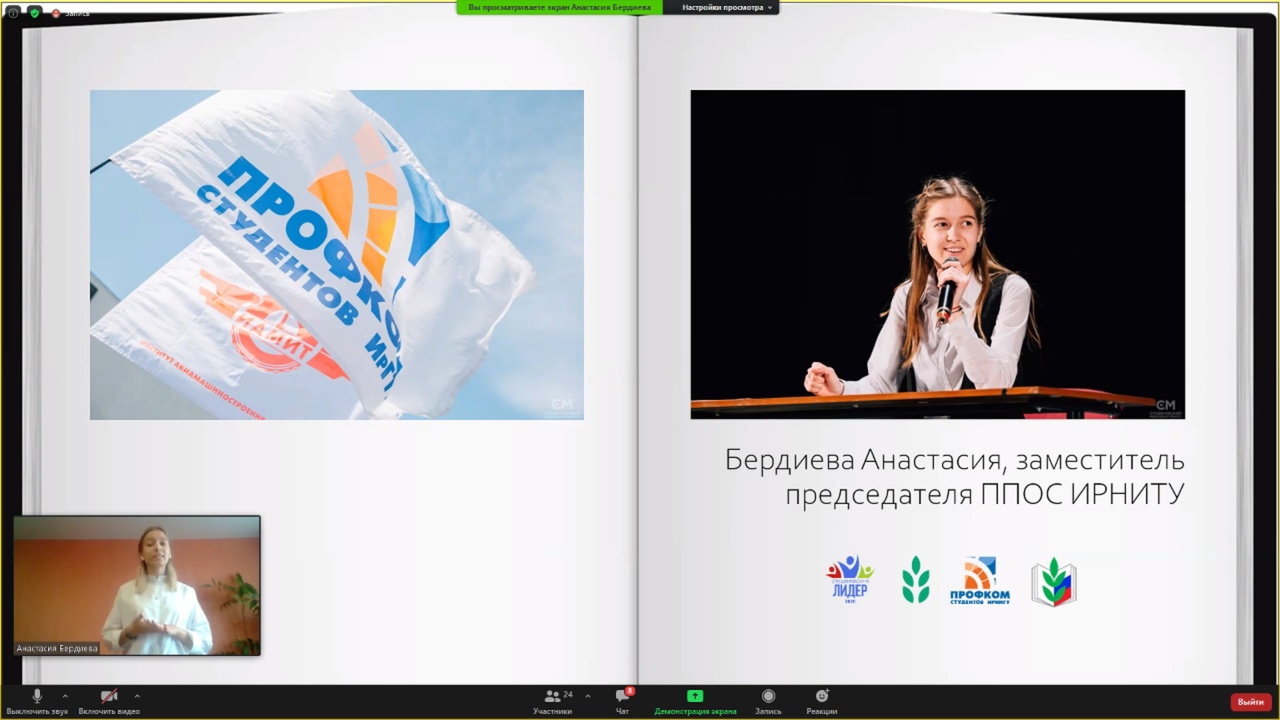Turn on camera with Включить видео
This screenshot has width=1280, height=720.
[x=109, y=702]
